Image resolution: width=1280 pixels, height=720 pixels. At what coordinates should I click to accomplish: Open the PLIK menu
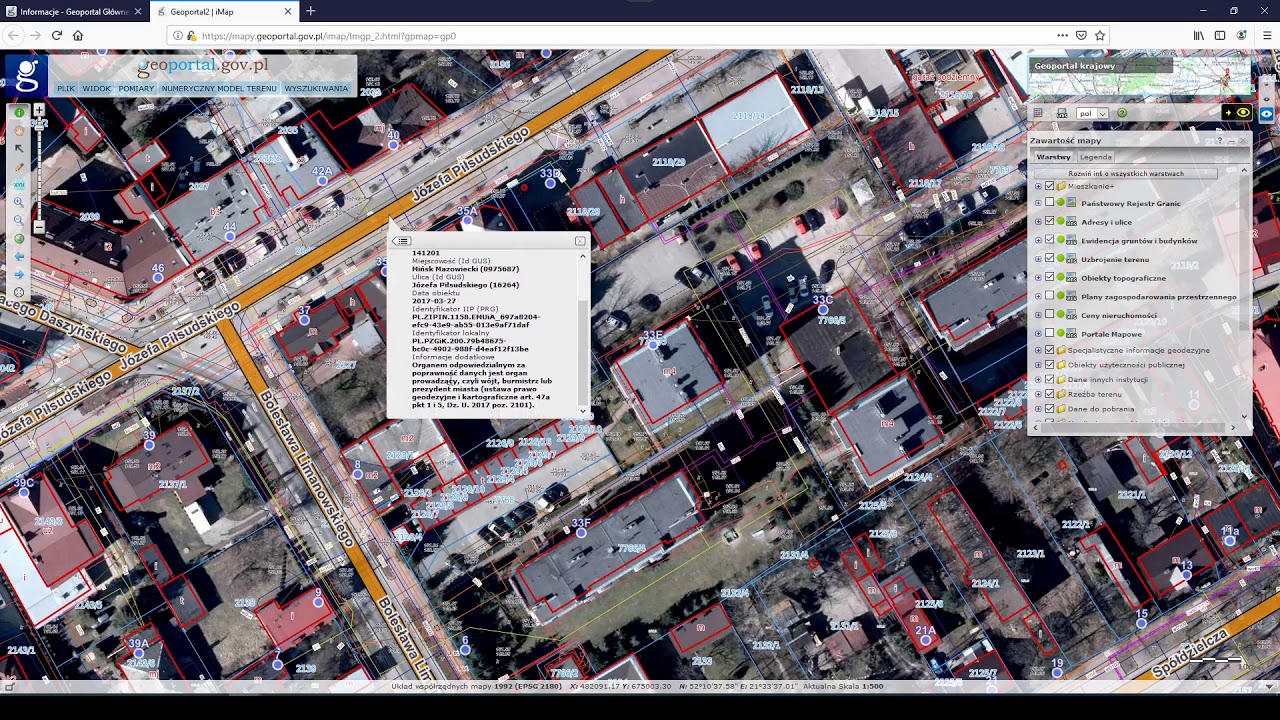click(66, 88)
